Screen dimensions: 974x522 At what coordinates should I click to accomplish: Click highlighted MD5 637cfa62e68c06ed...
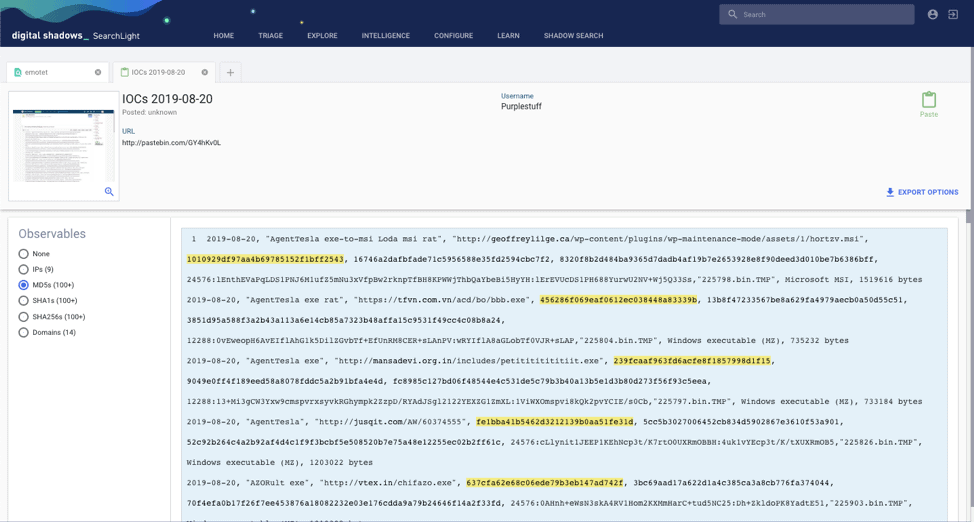(x=545, y=482)
